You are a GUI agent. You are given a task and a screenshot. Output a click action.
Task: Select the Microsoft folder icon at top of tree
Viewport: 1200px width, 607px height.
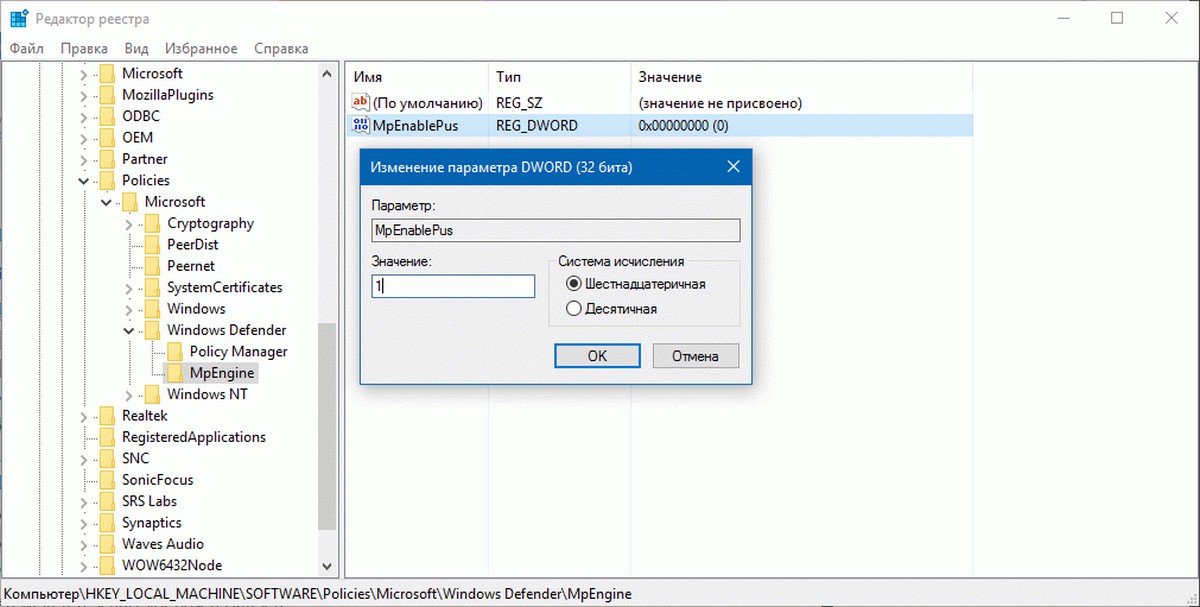107,73
